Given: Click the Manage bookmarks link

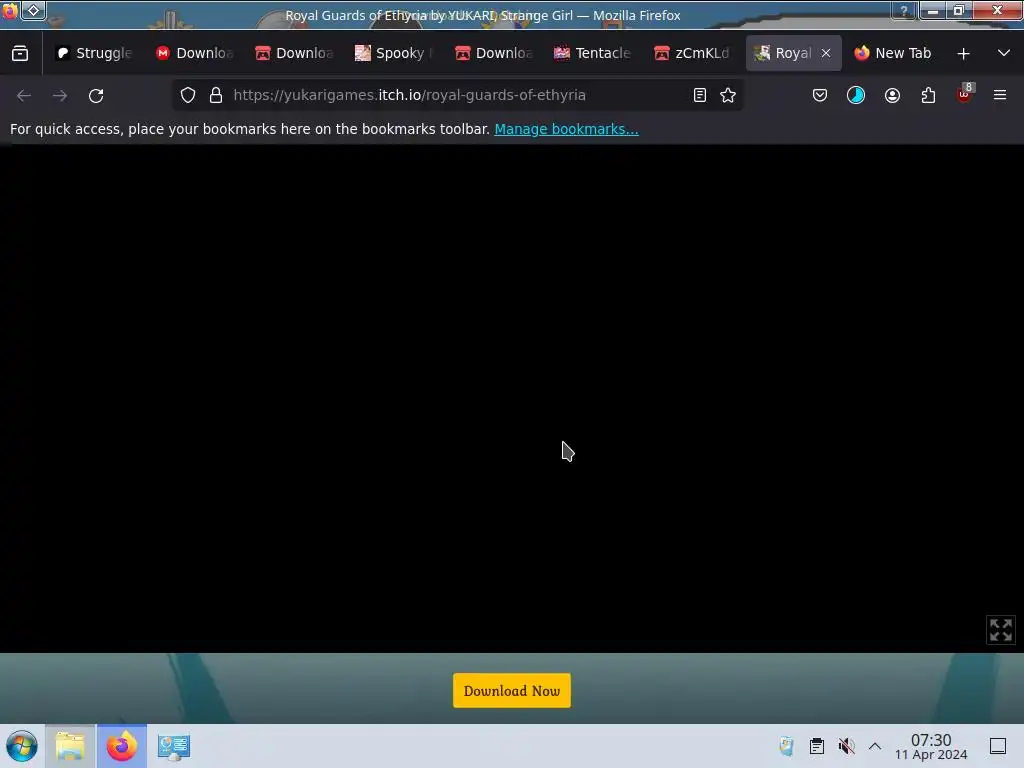Looking at the screenshot, I should [566, 129].
